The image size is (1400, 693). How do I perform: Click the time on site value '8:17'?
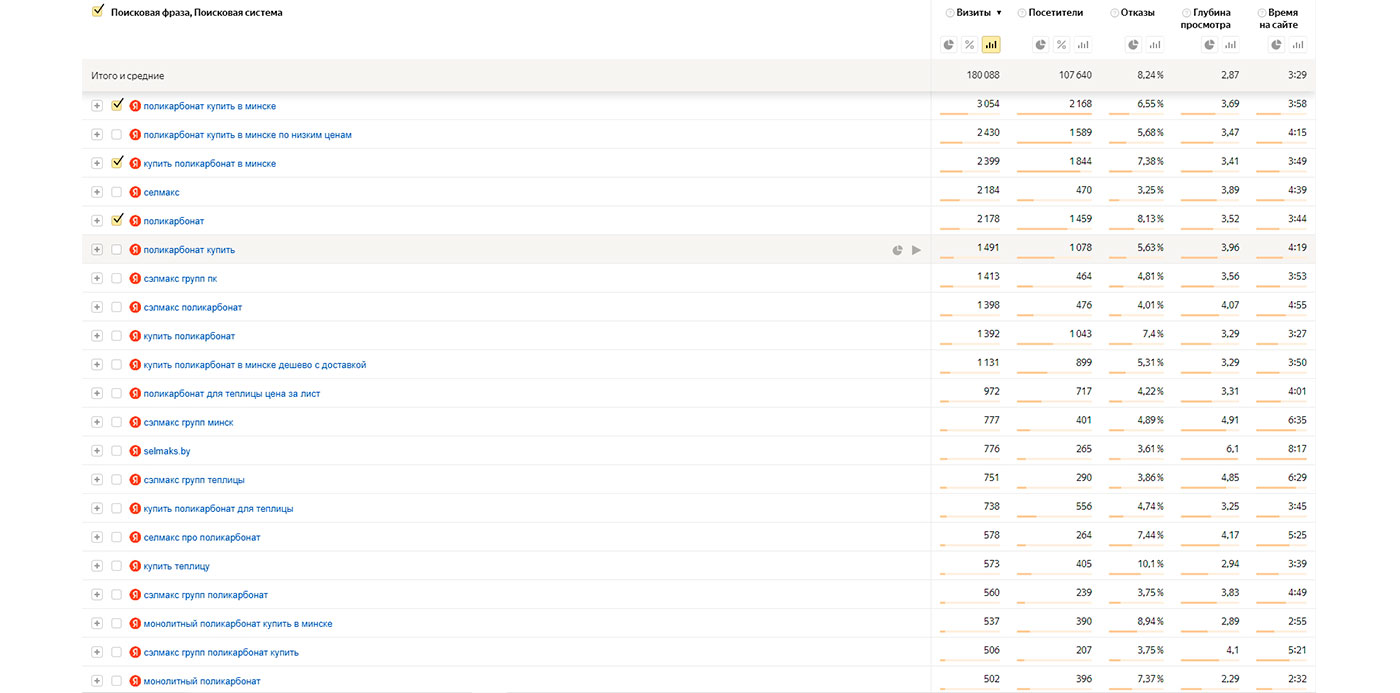coord(1297,451)
